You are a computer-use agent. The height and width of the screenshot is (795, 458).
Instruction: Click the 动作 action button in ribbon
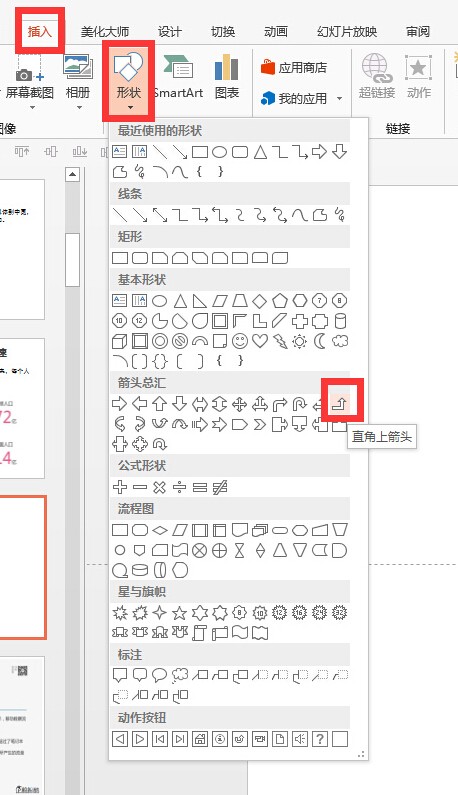coord(418,76)
